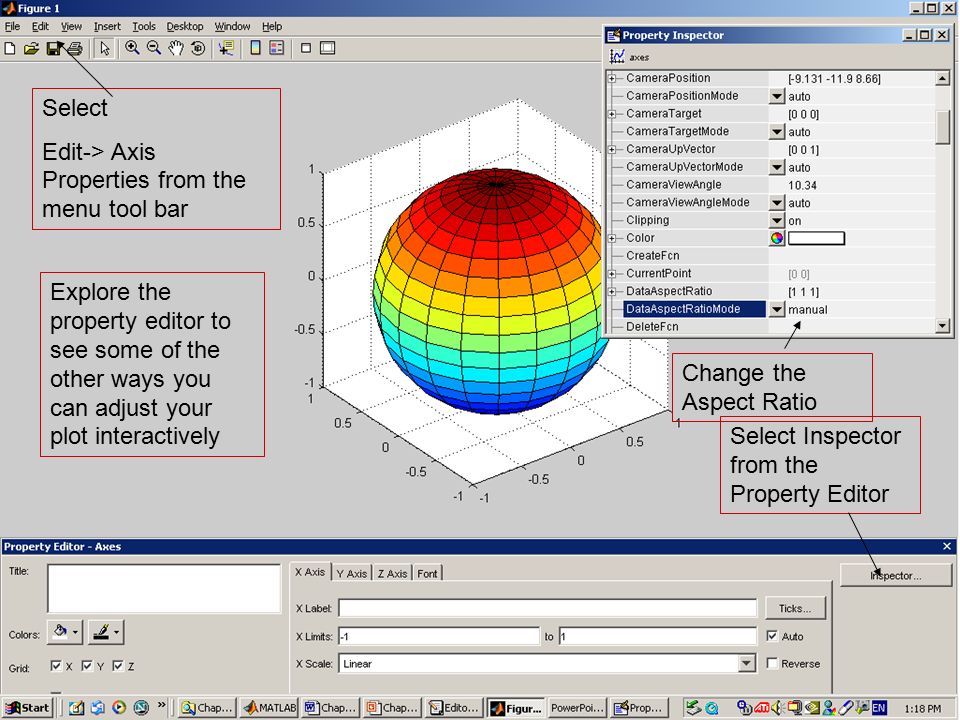960x720 pixels.
Task: Click the Show Plot Tools icon
Action: click(328, 48)
